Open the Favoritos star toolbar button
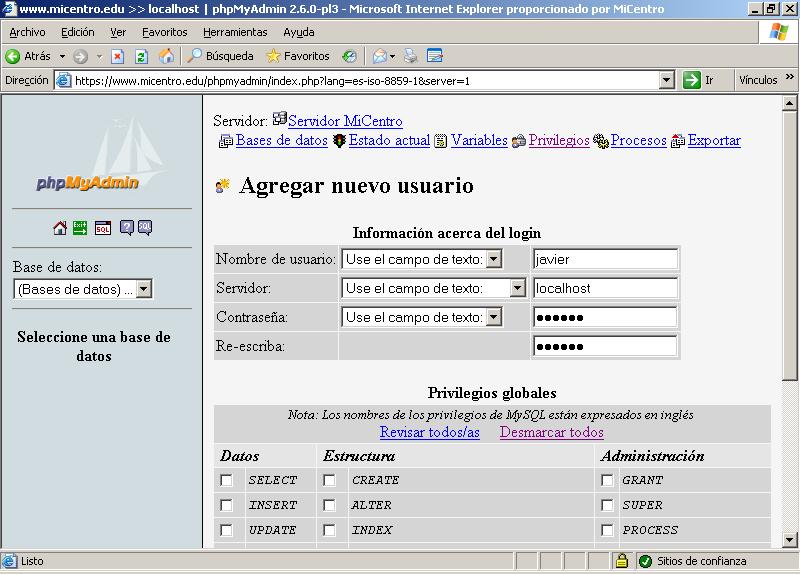This screenshot has width=800, height=574. [298, 56]
